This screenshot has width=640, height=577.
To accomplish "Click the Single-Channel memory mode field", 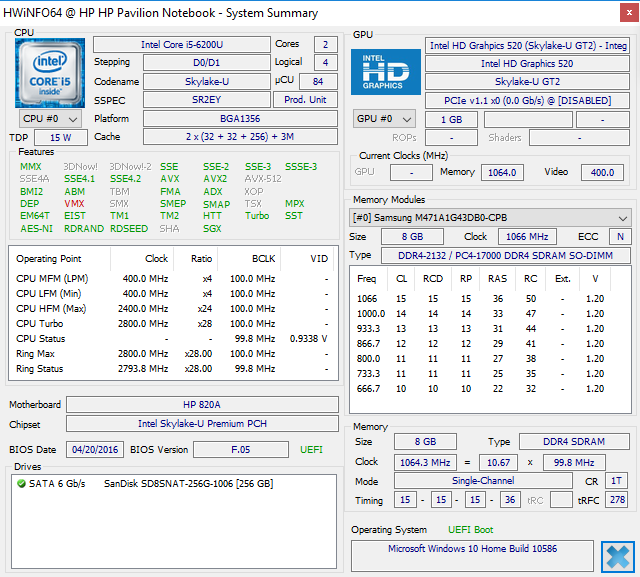I will pyautogui.click(x=483, y=481).
